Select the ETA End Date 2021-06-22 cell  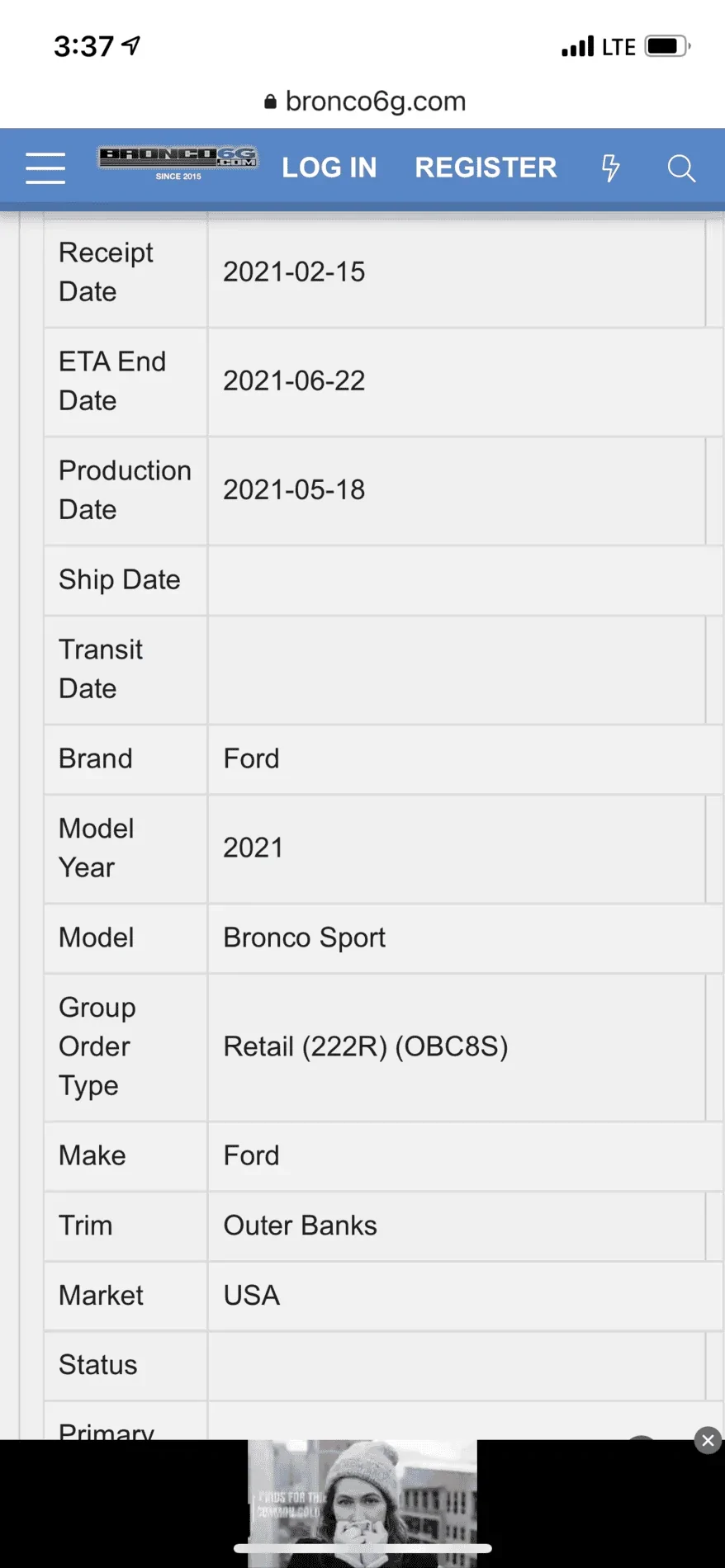[x=294, y=380]
